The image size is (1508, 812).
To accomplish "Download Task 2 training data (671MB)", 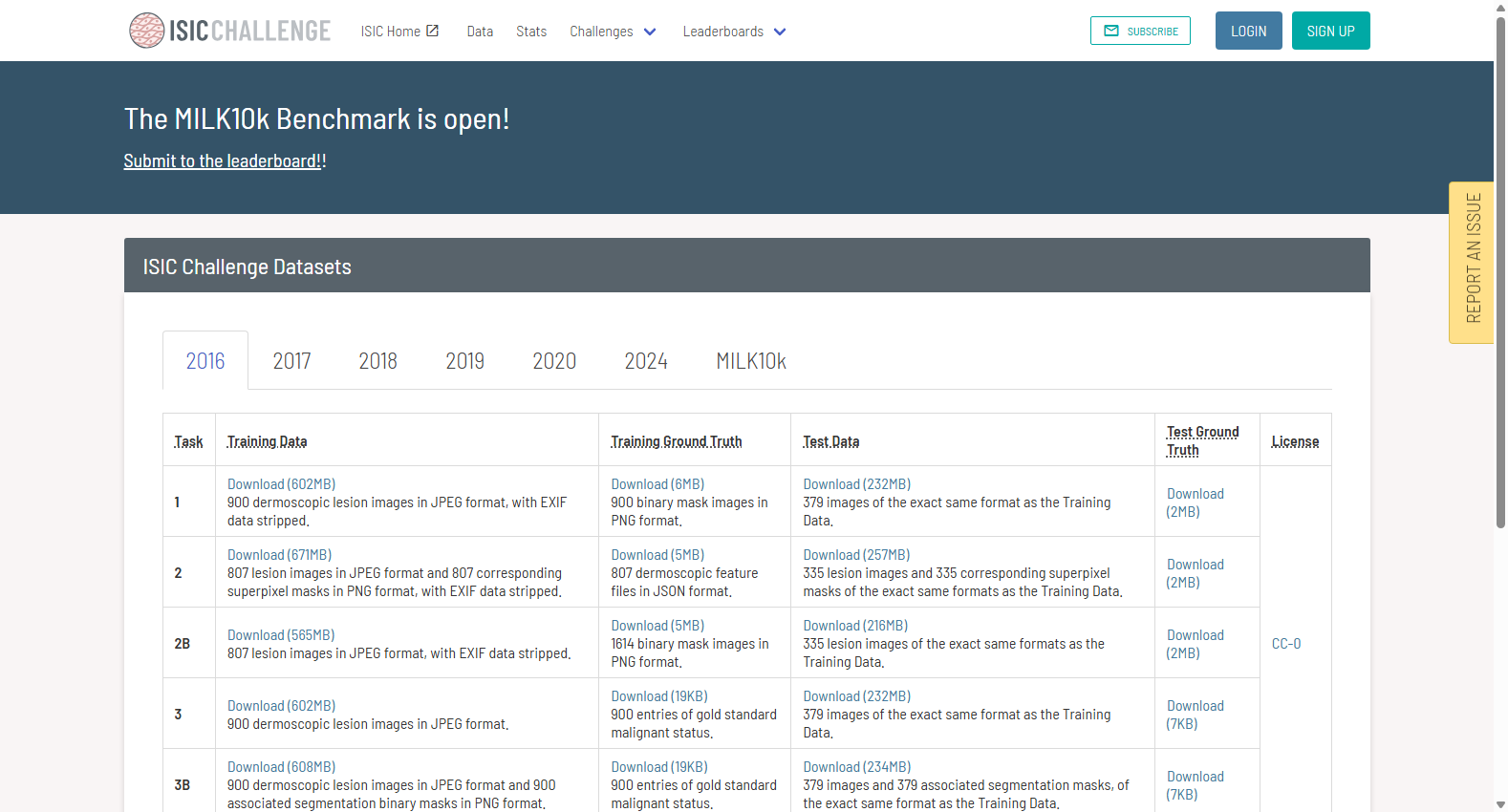I will (x=279, y=555).
